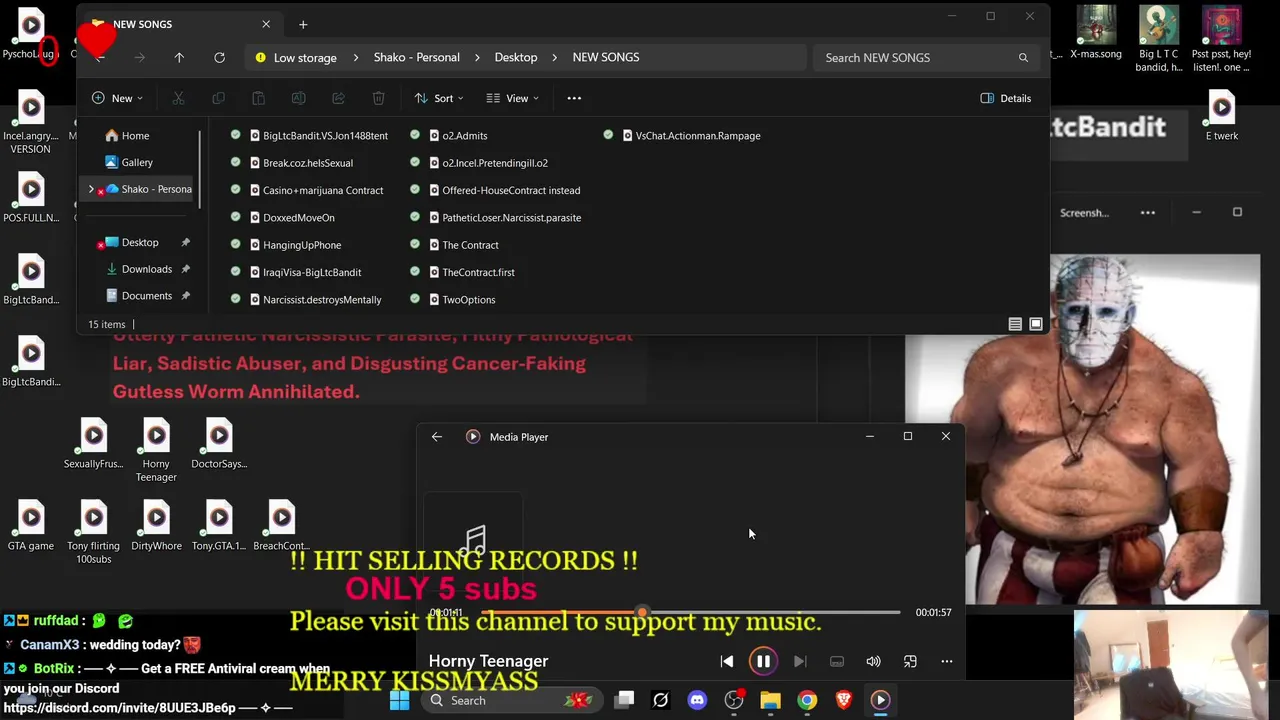Open GTA game desktop file
Screen dimensions: 1280x720
coord(31,526)
